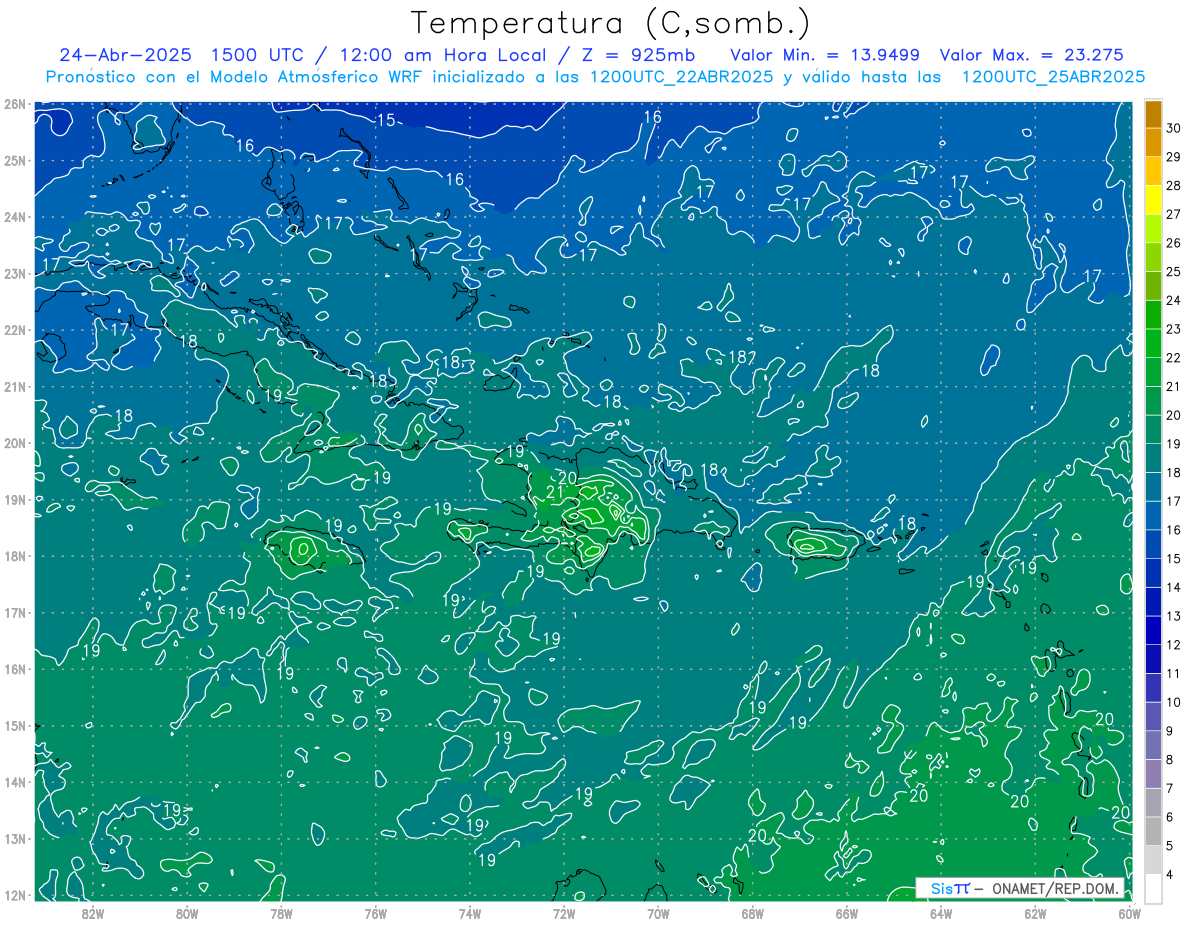Click the colorbar label '20'
This screenshot has width=1200, height=927.
[1174, 415]
